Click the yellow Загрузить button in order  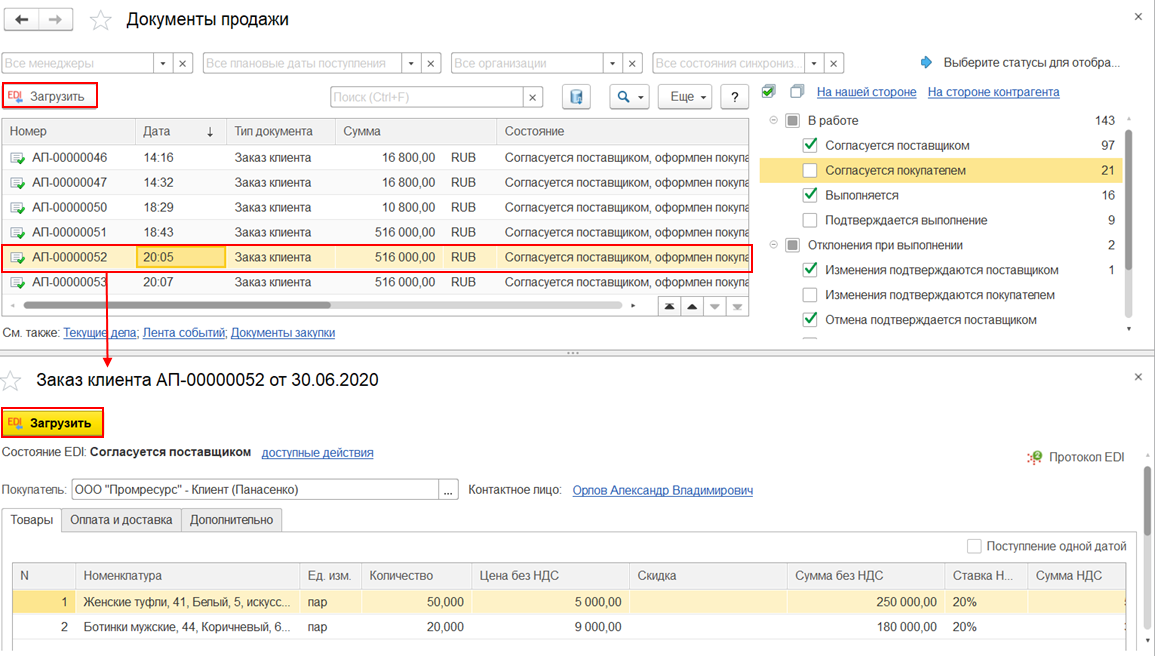[52, 423]
